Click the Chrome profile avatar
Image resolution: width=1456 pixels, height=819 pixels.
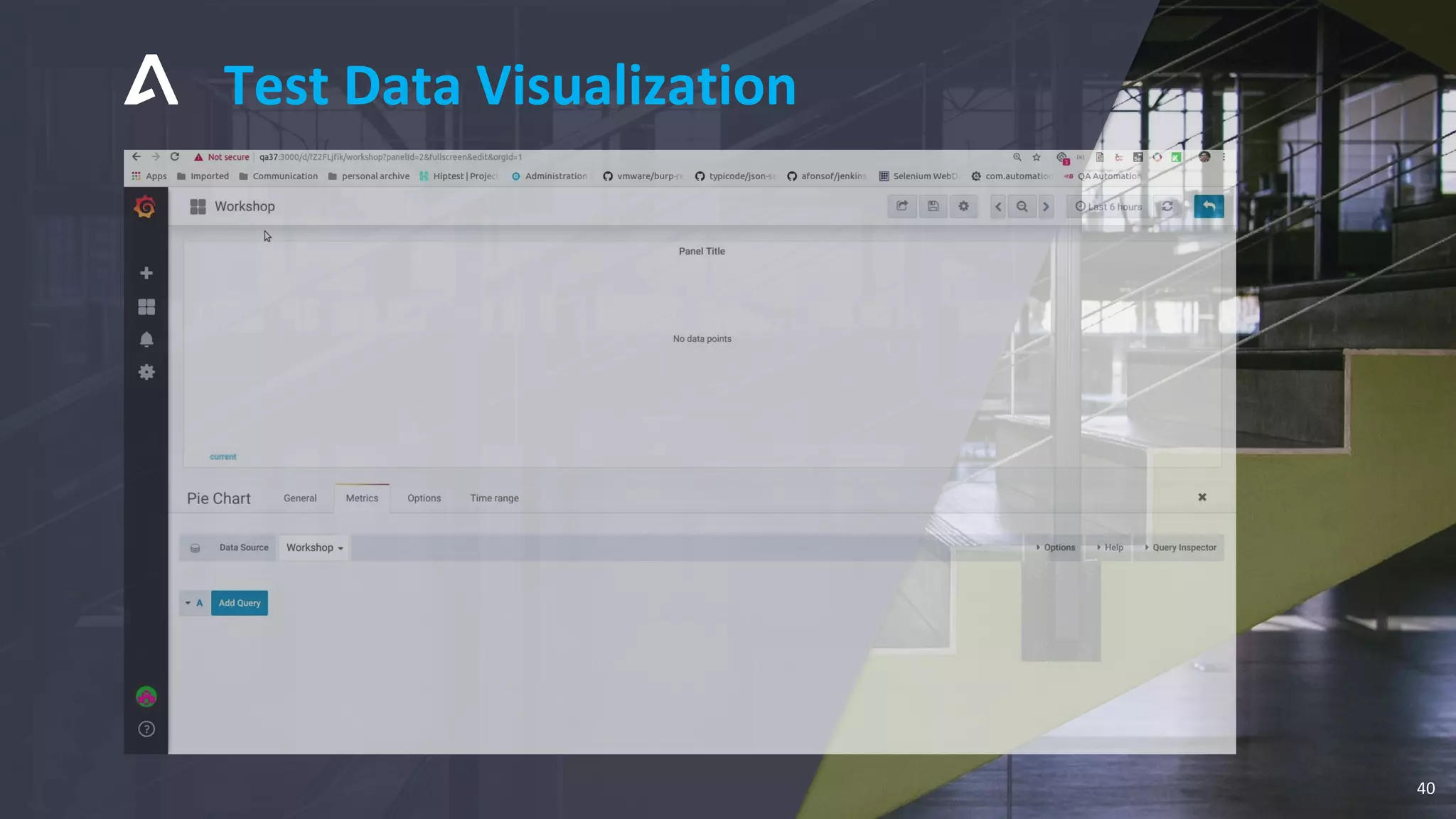point(1204,157)
